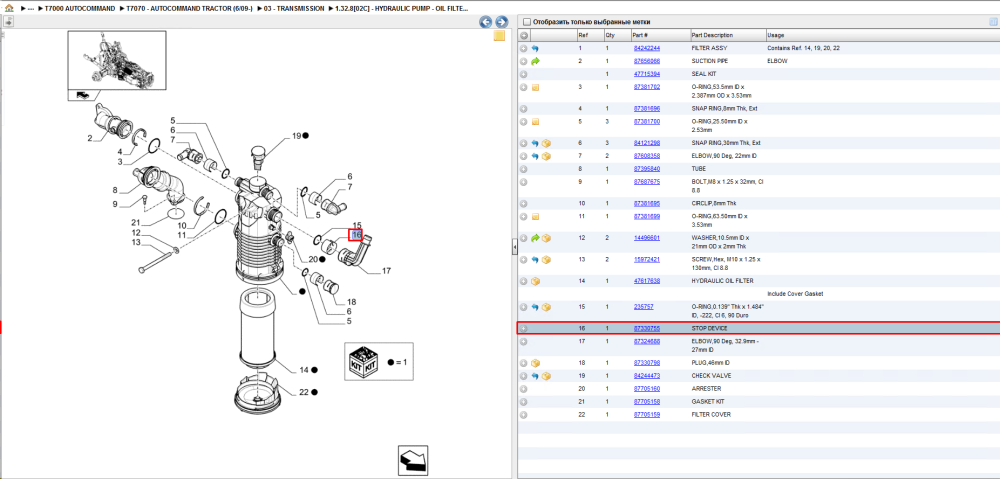Click callout number 13 in the diagram
Screen dimensions: 1000x479
(x=136, y=242)
